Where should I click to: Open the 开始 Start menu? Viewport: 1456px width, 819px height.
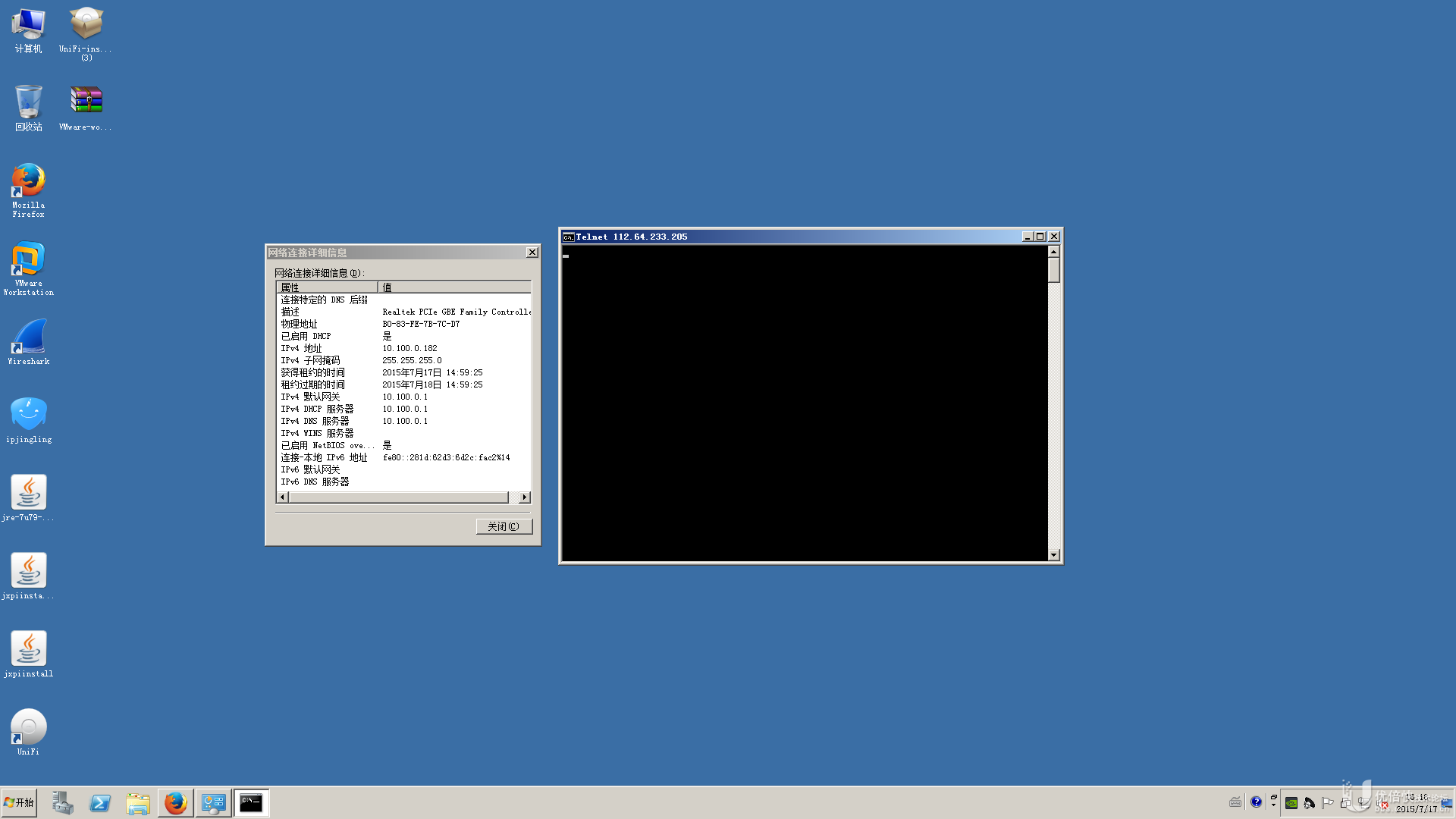pos(19,802)
